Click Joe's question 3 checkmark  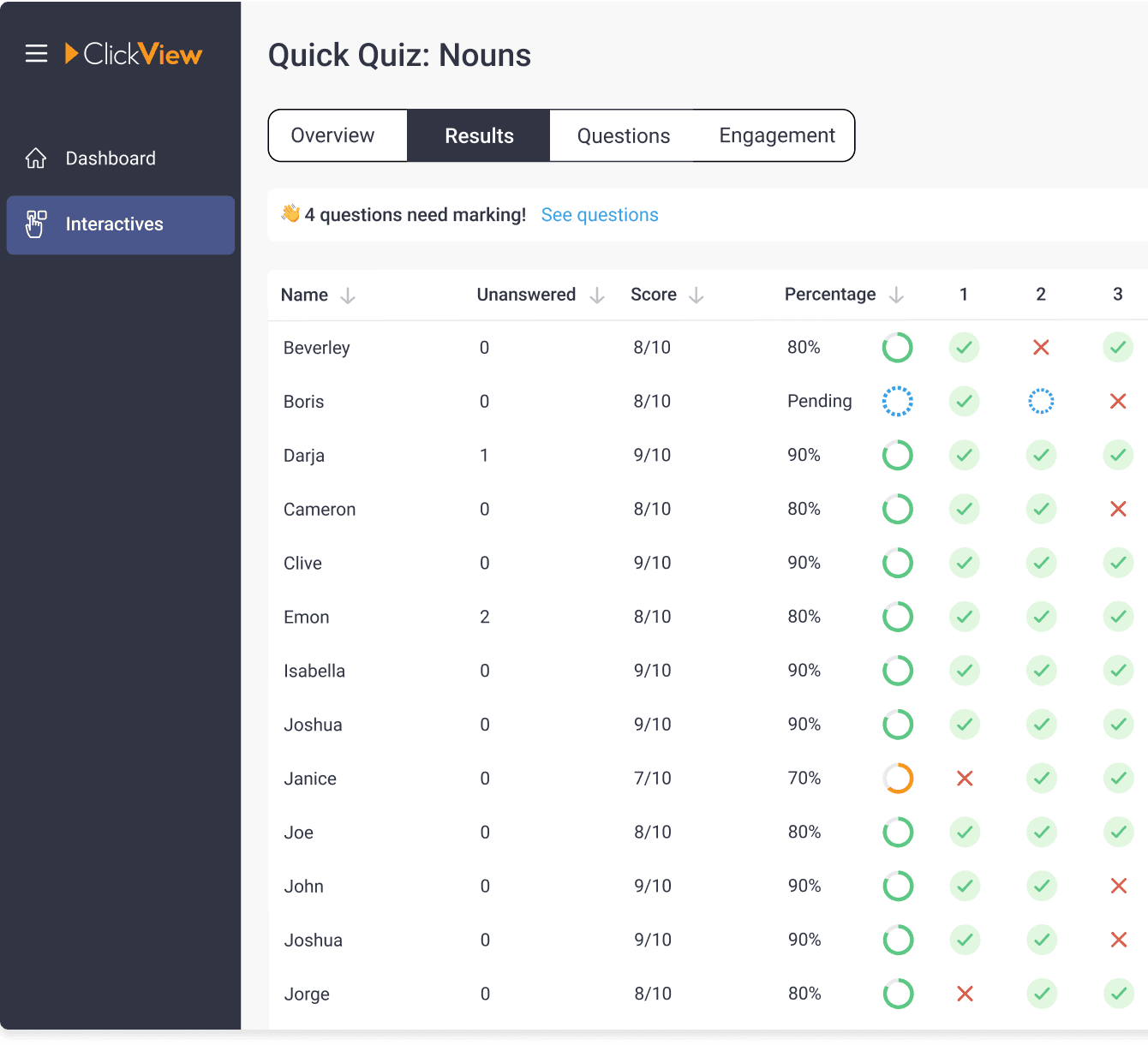point(1118,832)
